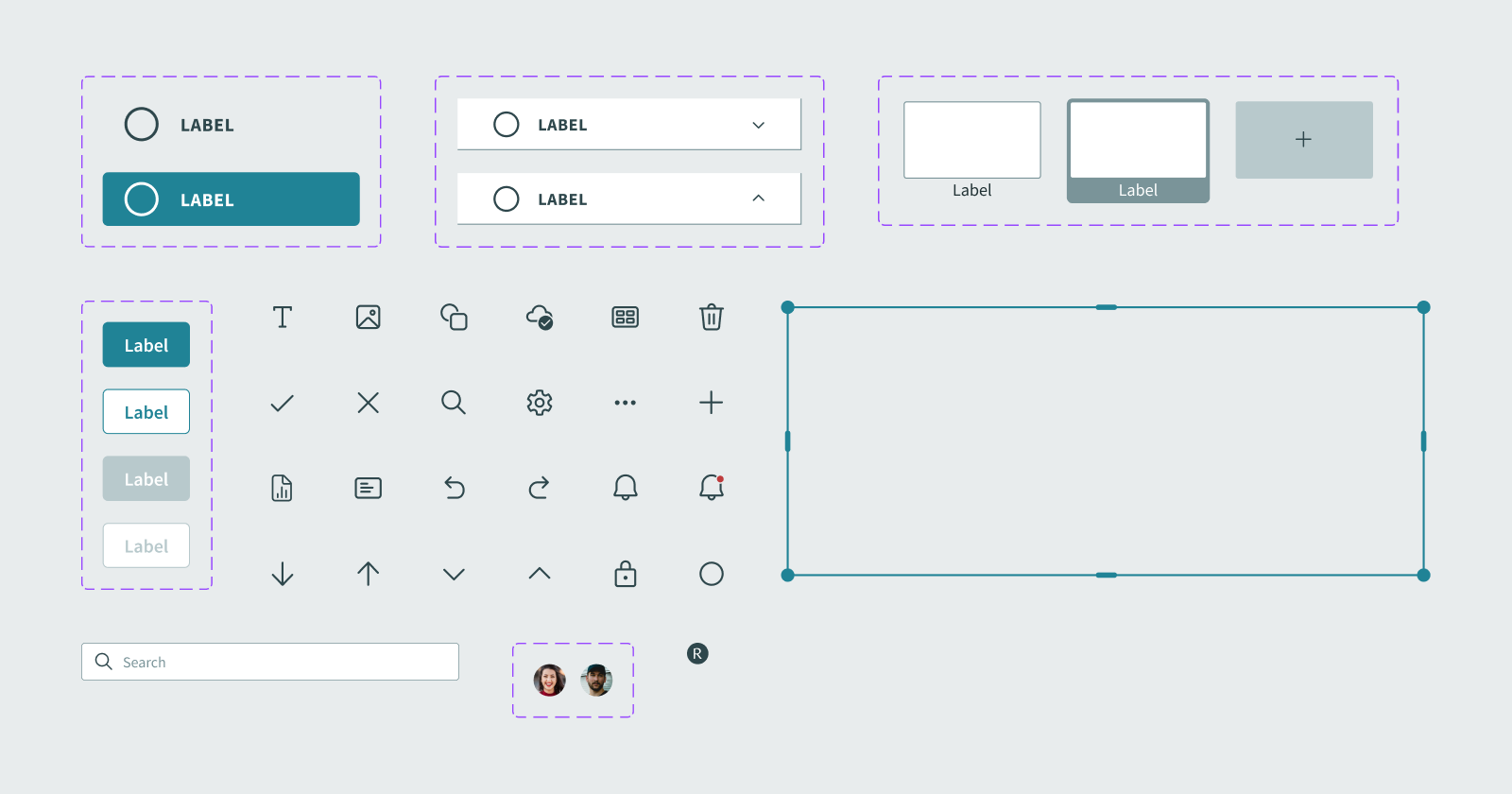Select the radio circle on the teal LABEL row
This screenshot has height=794, width=1512.
(x=142, y=199)
